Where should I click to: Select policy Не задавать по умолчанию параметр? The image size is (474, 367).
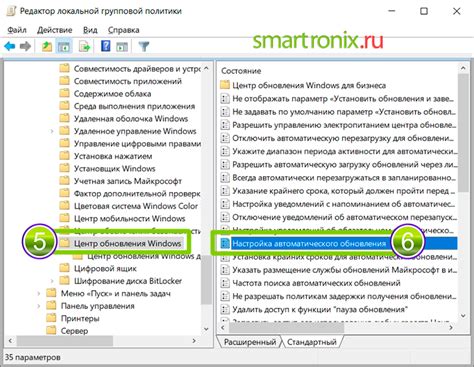tap(344, 112)
